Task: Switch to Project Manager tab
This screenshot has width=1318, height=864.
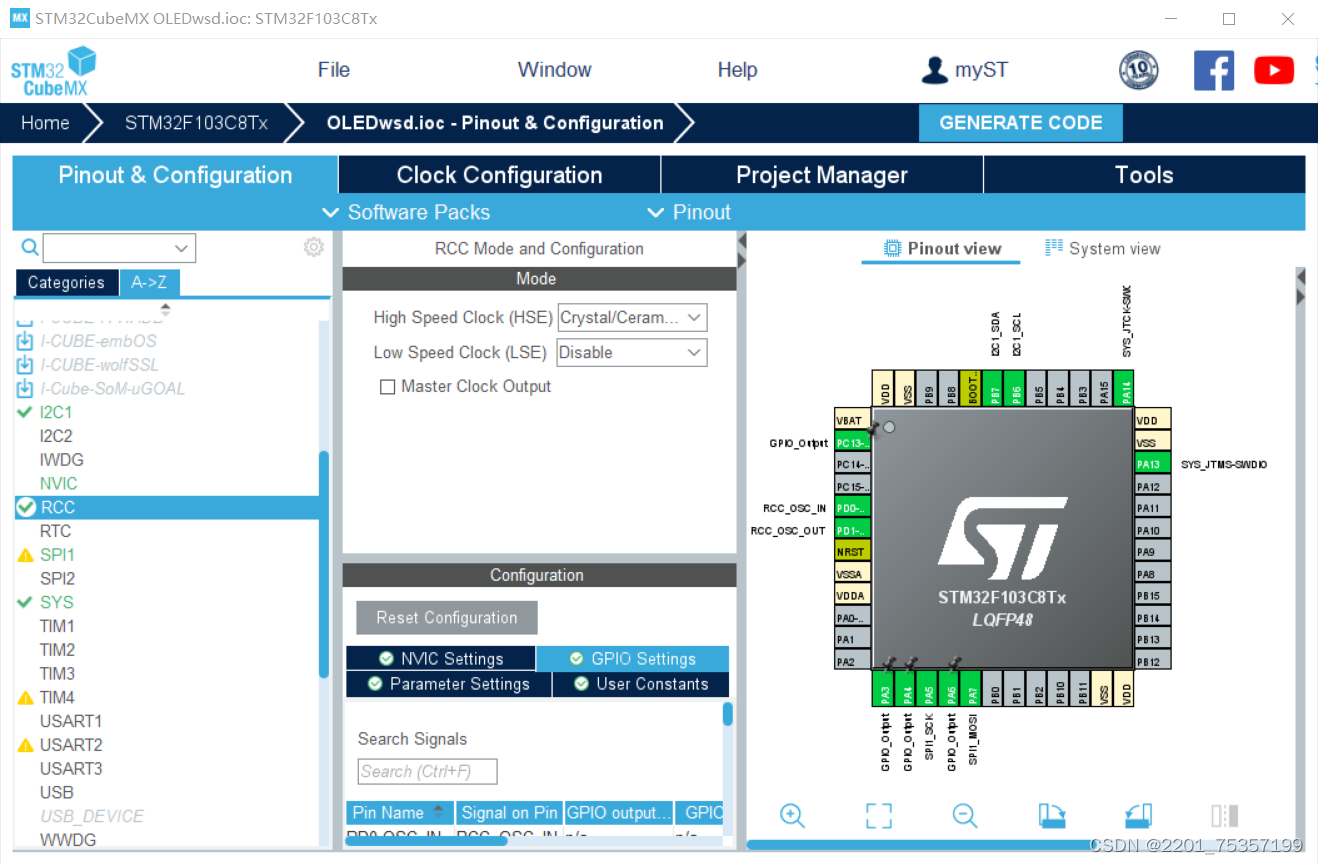Action: coord(822,175)
